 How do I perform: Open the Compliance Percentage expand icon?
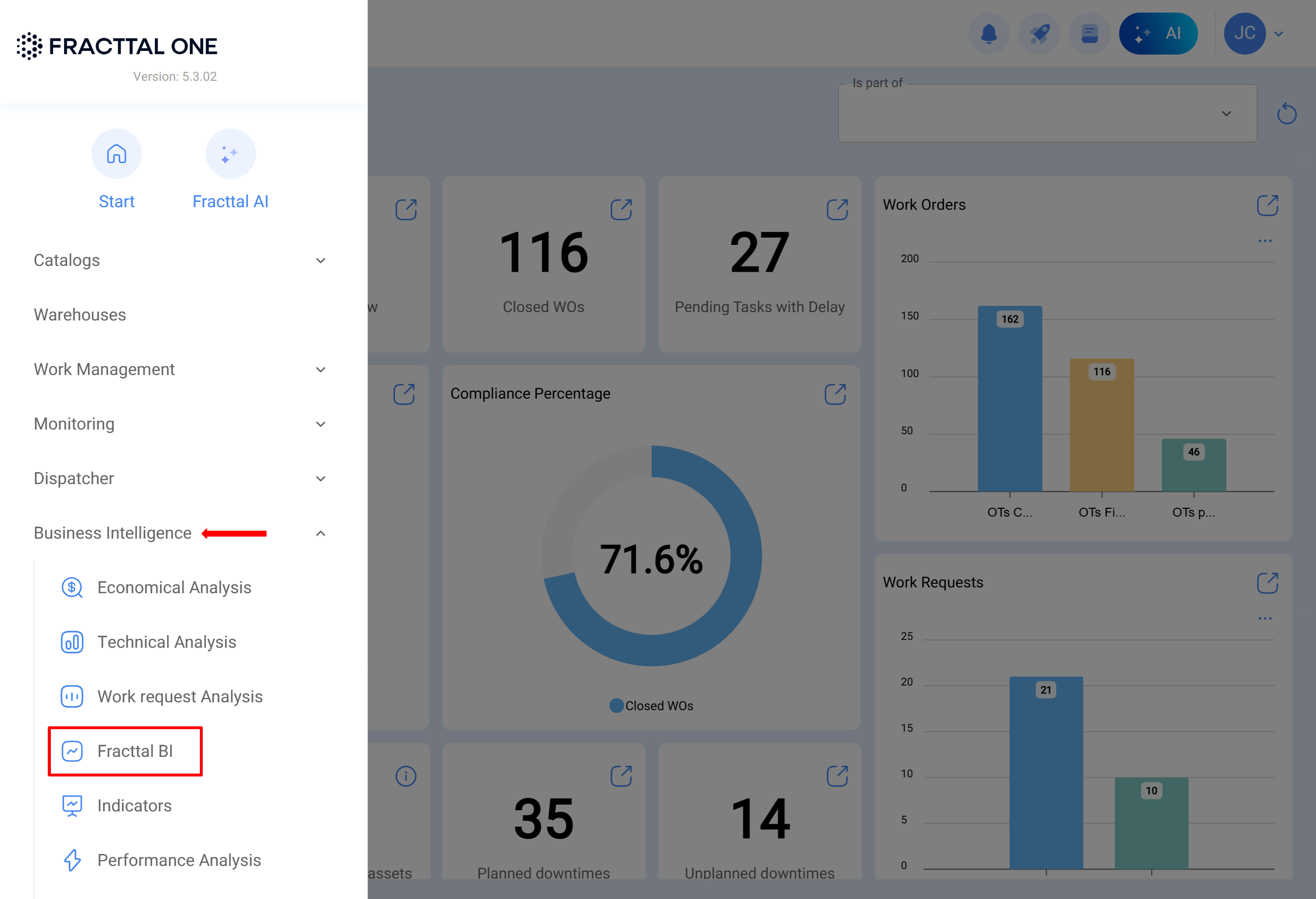pos(835,394)
